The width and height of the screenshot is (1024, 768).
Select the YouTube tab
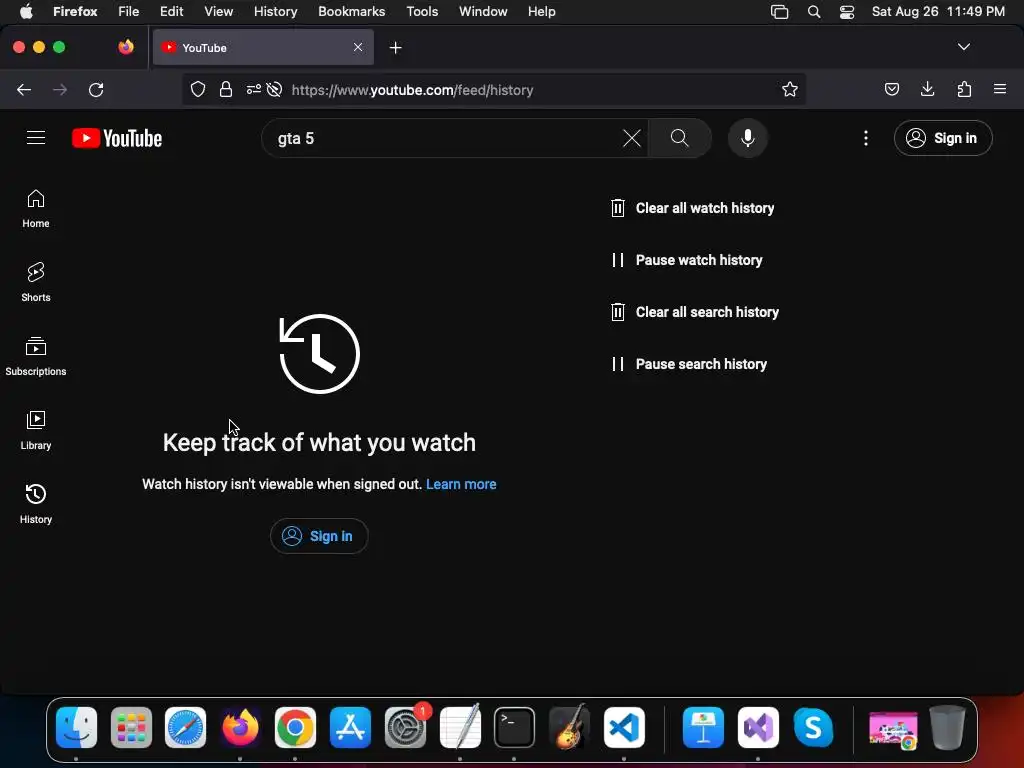[x=263, y=47]
